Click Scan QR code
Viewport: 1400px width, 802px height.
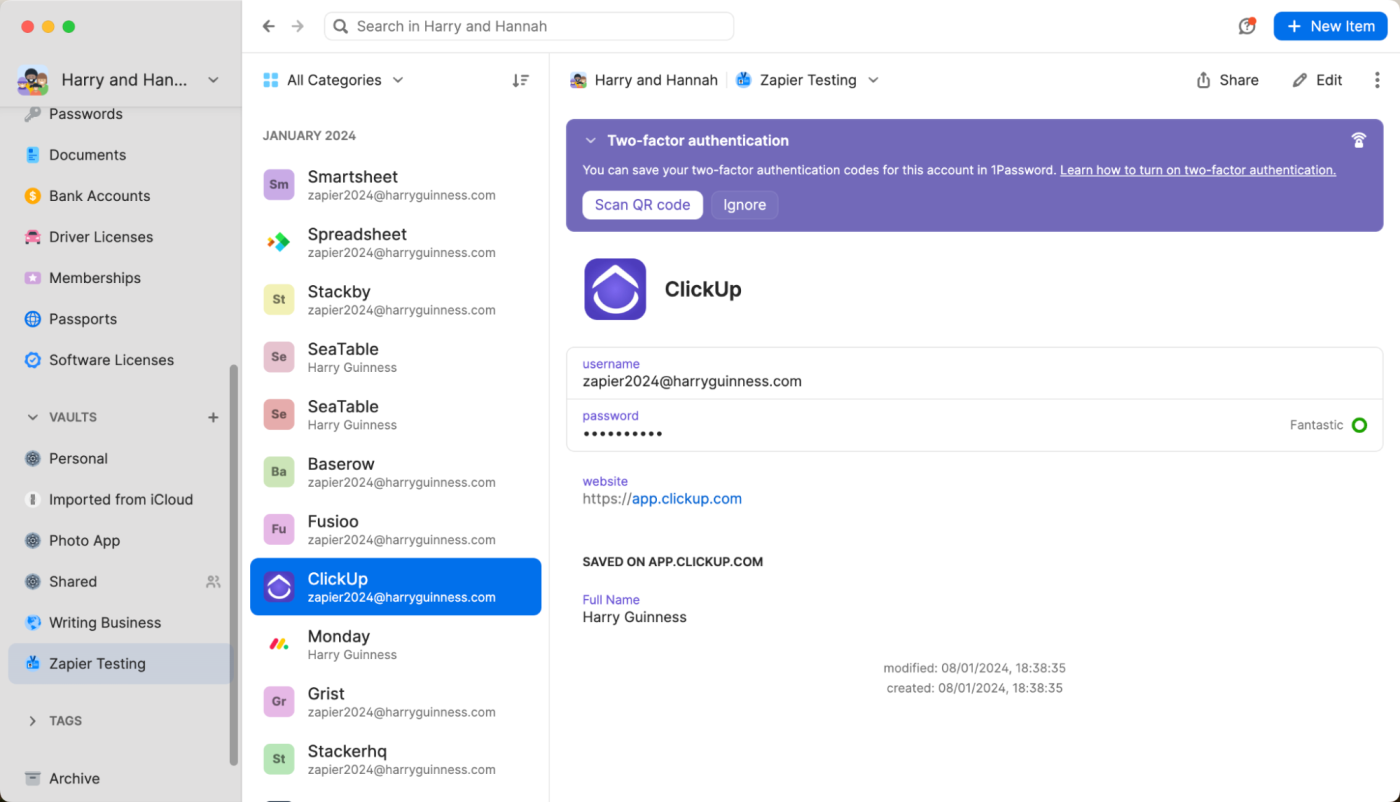pyautogui.click(x=642, y=205)
